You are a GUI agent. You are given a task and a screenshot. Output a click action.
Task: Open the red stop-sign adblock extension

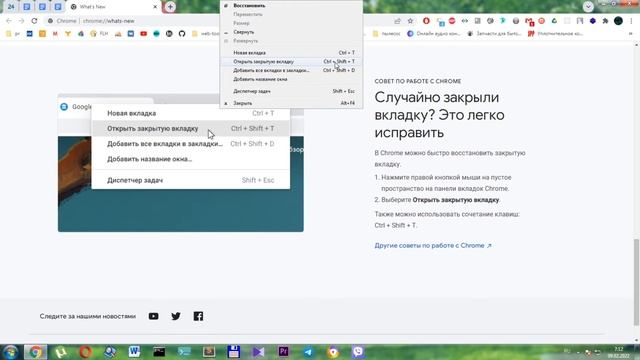click(452, 21)
